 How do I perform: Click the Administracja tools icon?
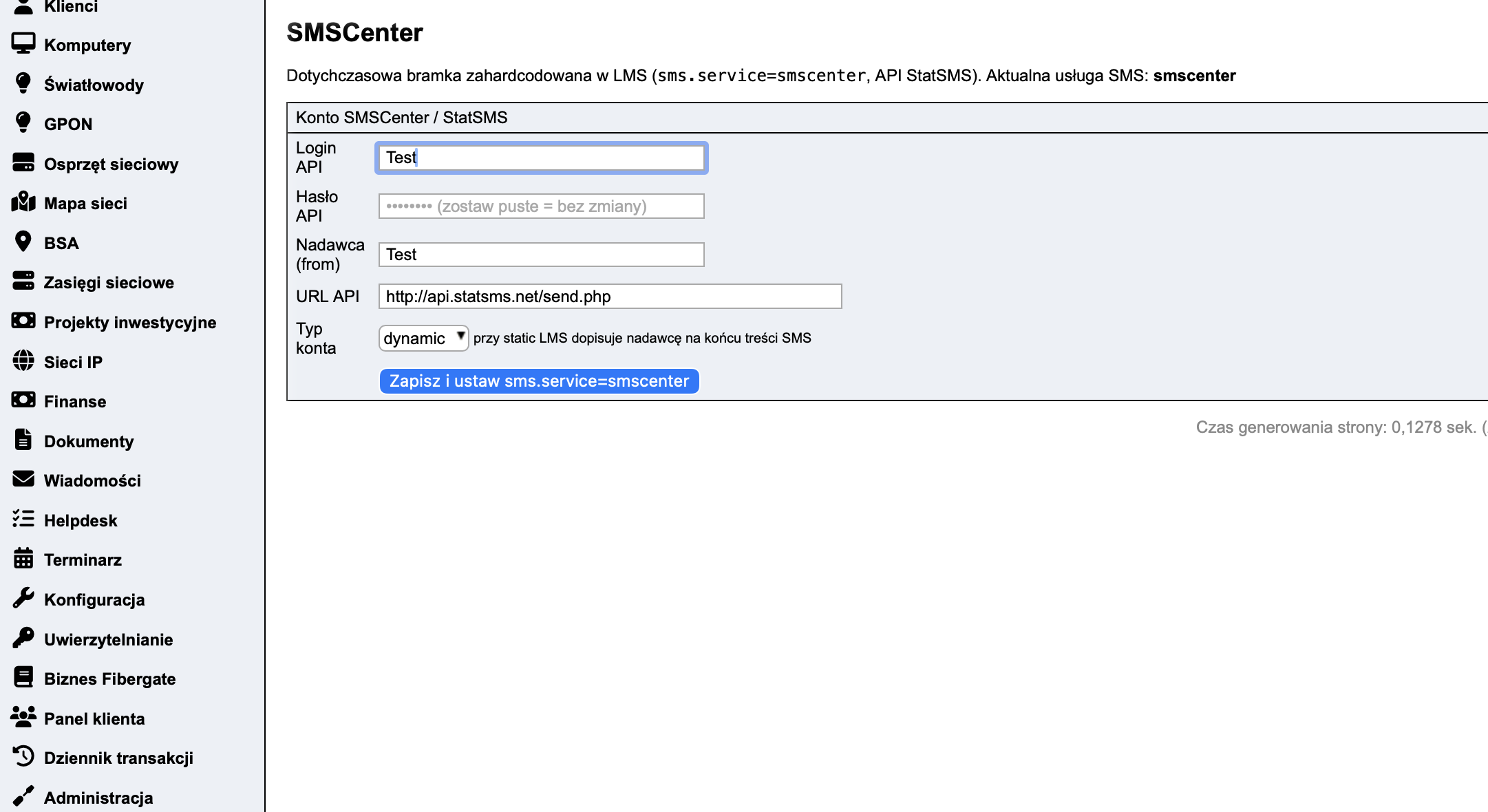(23, 796)
